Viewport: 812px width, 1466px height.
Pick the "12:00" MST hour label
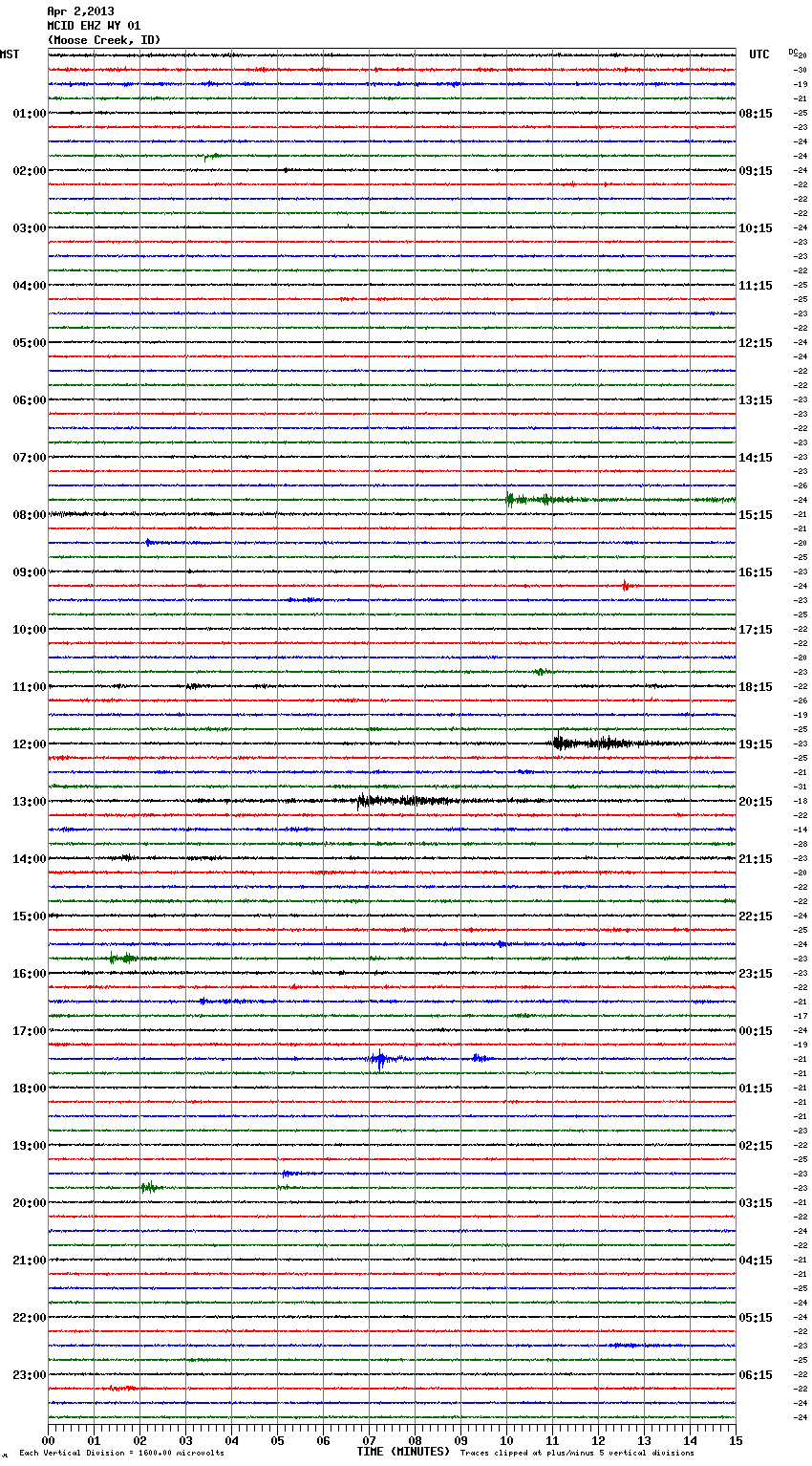tap(29, 744)
